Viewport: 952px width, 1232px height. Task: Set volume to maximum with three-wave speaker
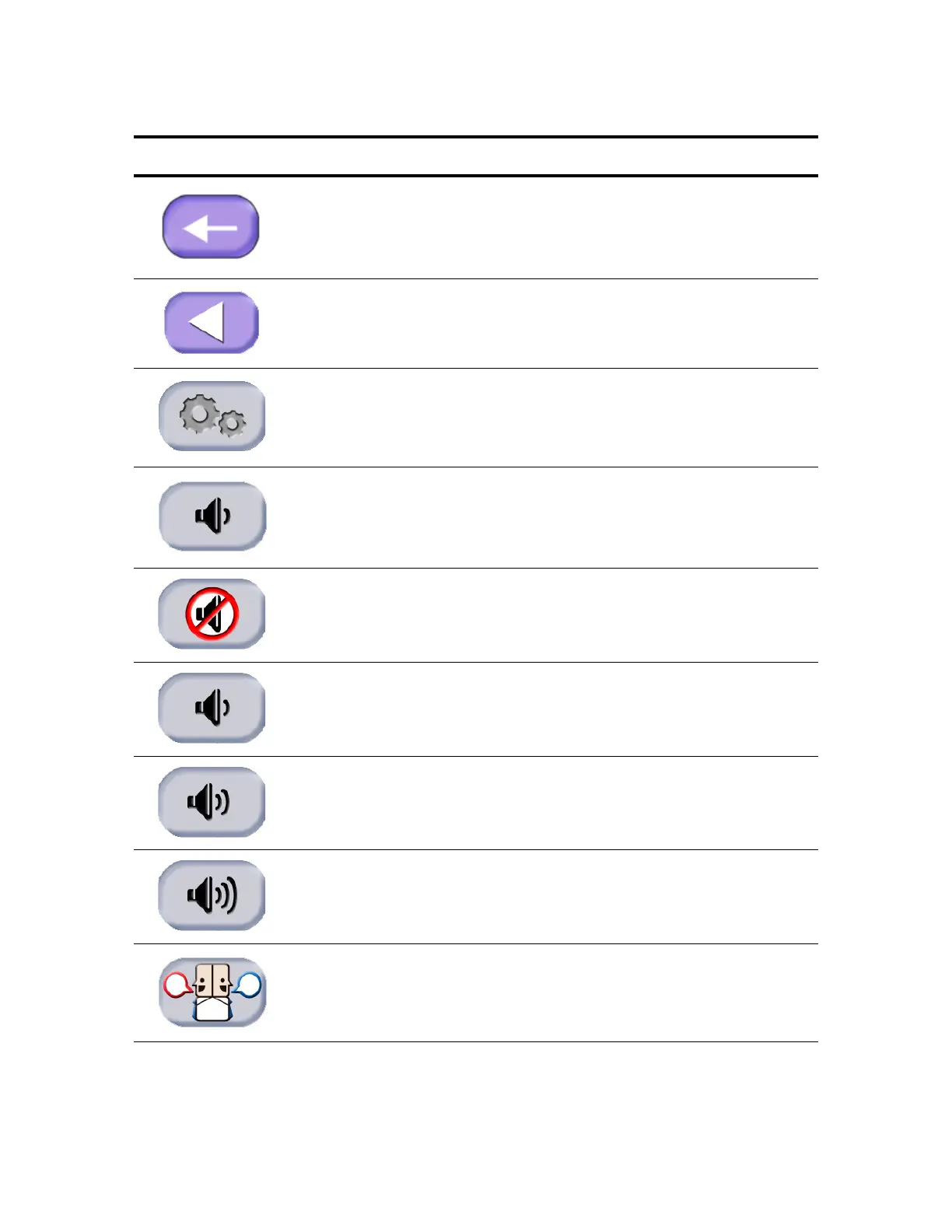click(212, 895)
